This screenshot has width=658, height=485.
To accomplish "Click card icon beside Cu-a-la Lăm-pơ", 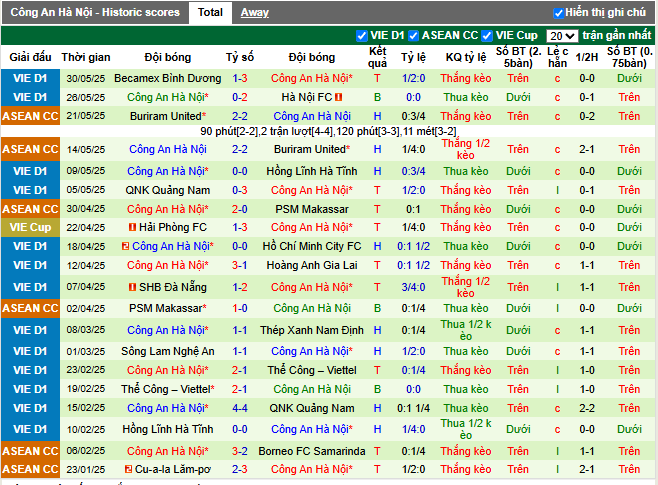I will click(128, 469).
